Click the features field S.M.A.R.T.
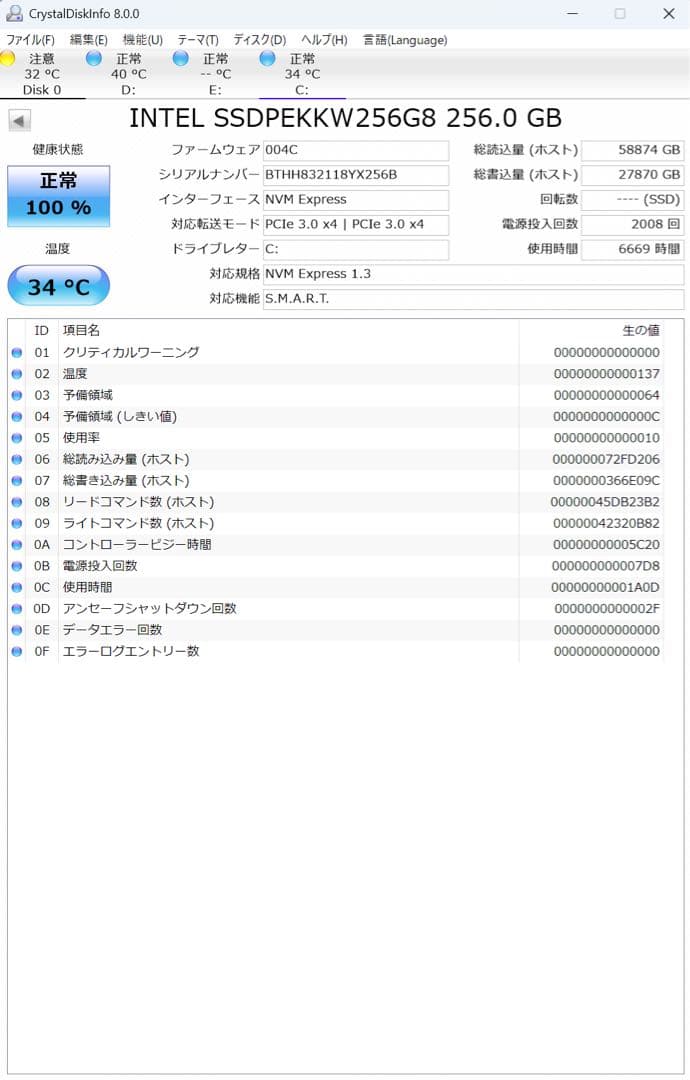This screenshot has width=690, height=1080. (474, 299)
